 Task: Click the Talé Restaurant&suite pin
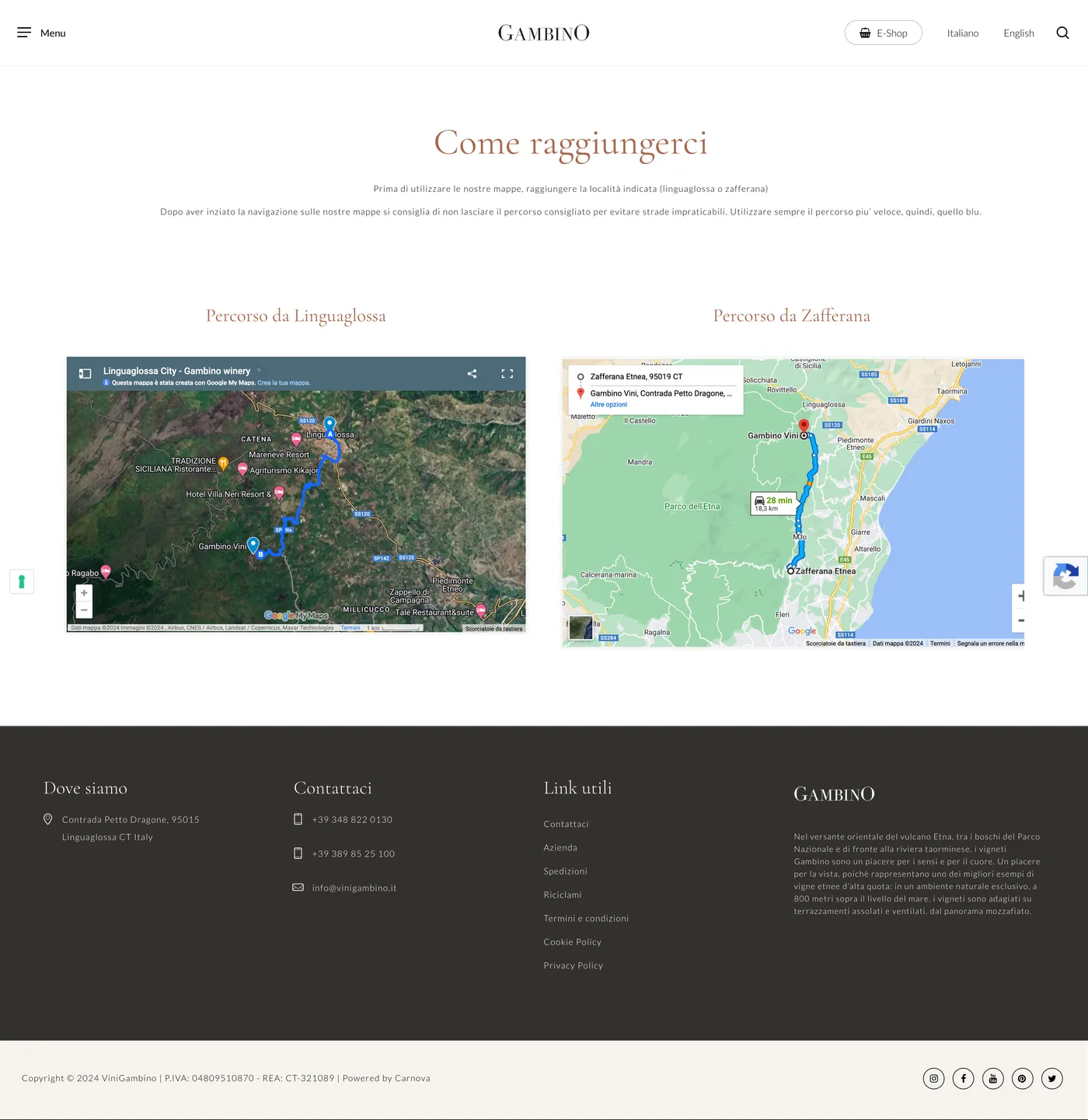[x=481, y=610]
